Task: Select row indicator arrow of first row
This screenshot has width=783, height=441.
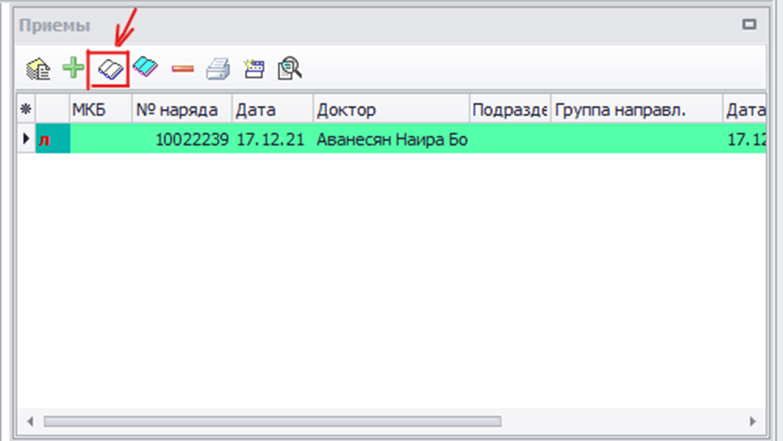Action: pos(26,139)
